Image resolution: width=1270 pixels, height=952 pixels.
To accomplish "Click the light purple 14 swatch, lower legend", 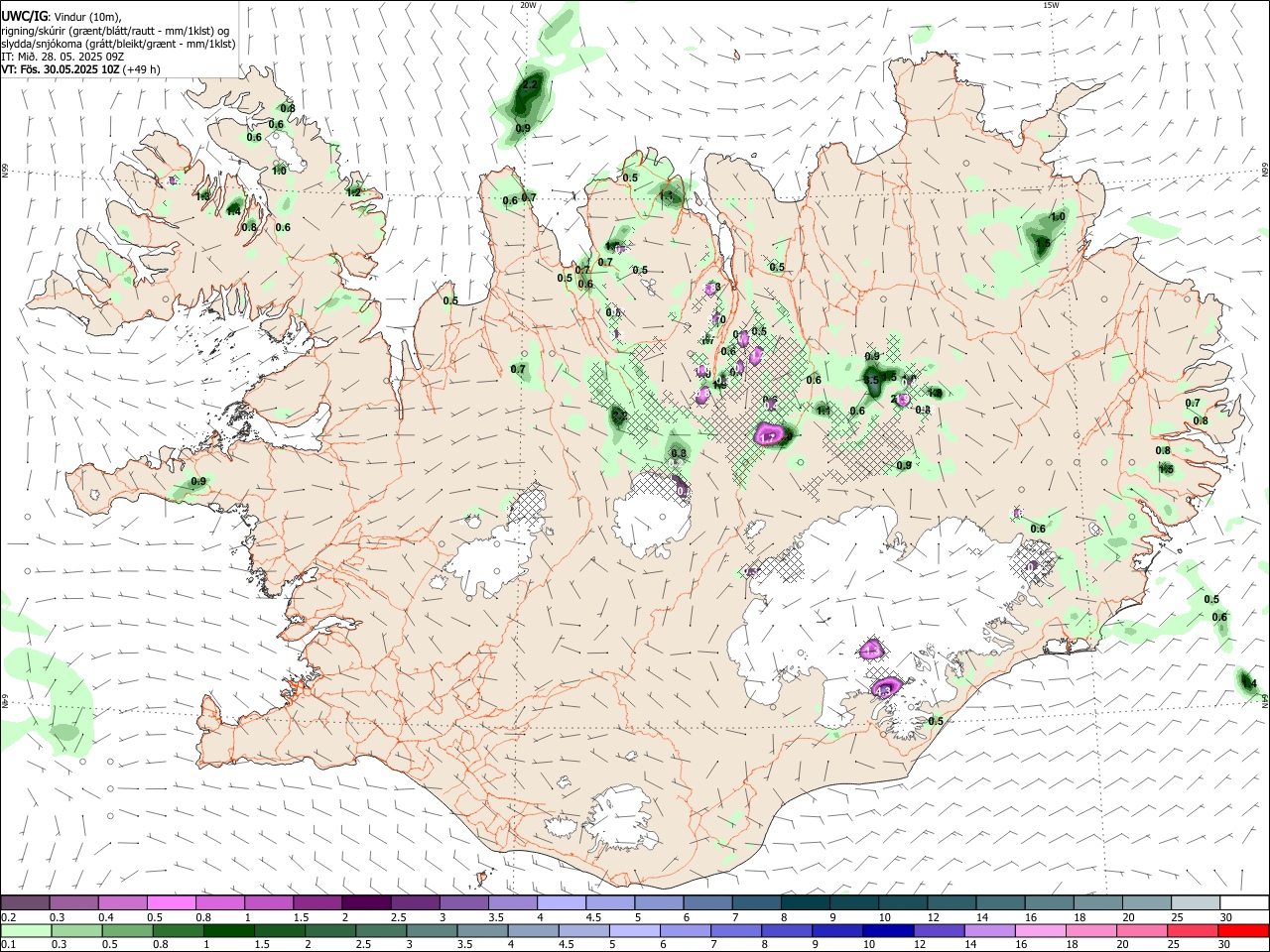I will [989, 931].
